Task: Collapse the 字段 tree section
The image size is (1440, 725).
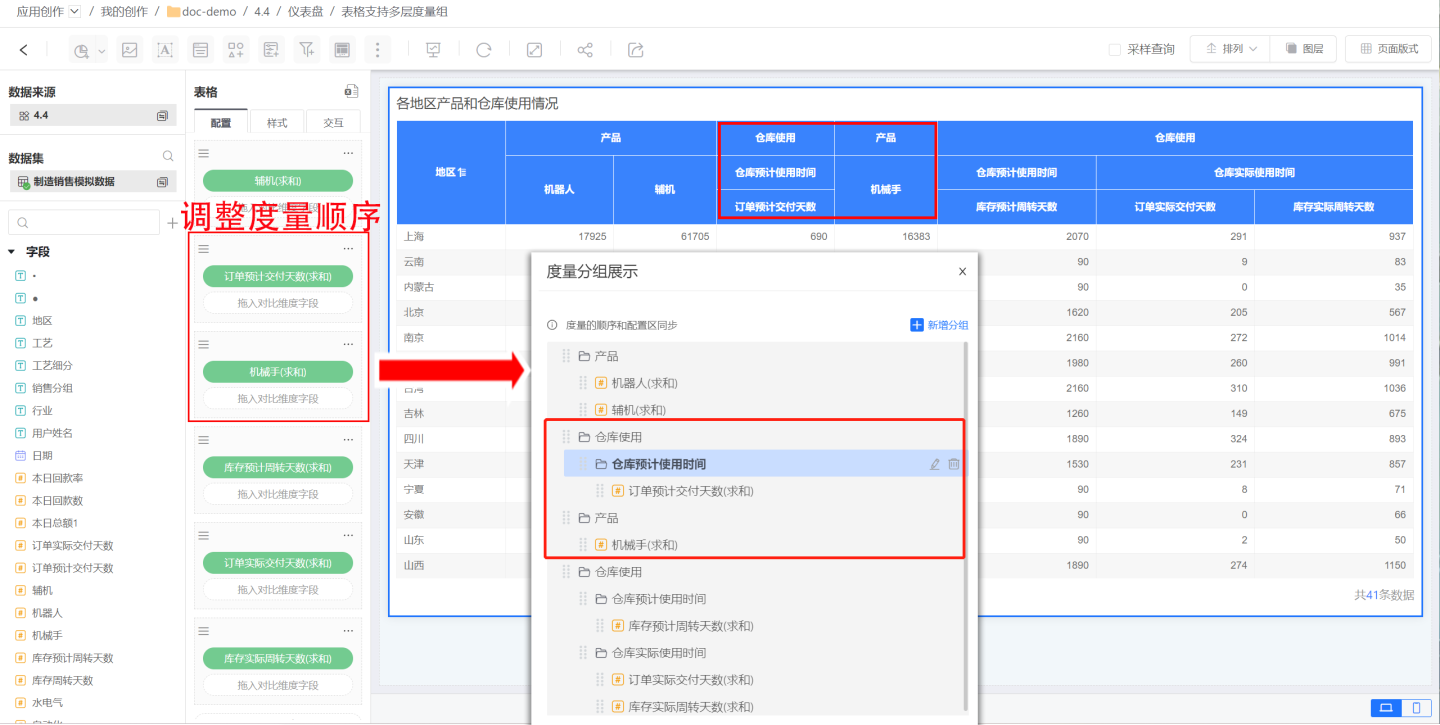Action: coord(12,252)
